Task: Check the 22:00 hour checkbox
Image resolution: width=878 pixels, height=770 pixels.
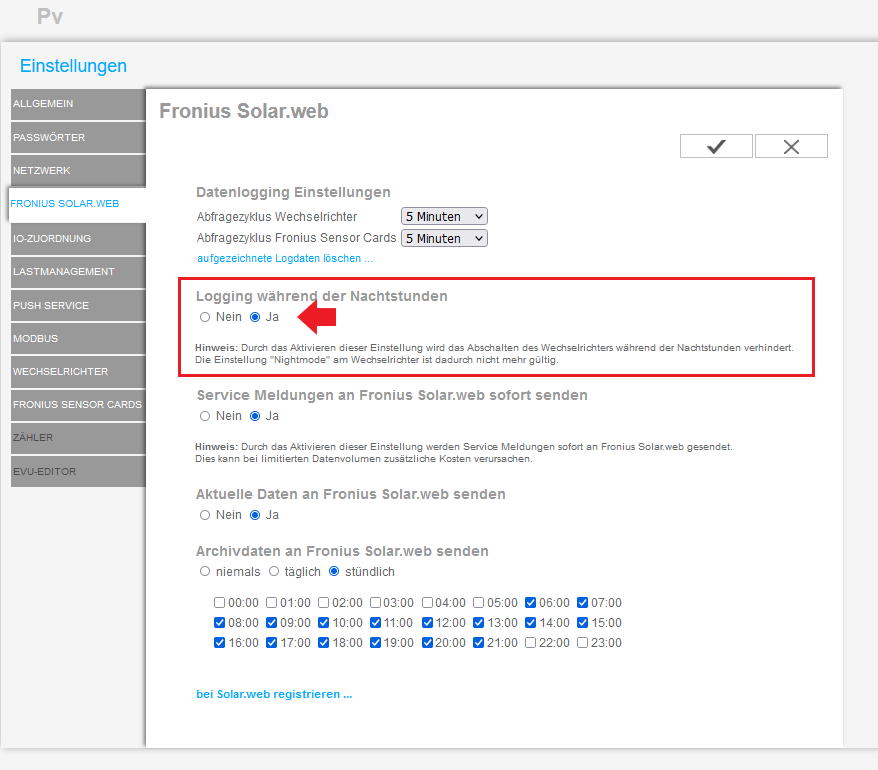Action: coord(531,643)
